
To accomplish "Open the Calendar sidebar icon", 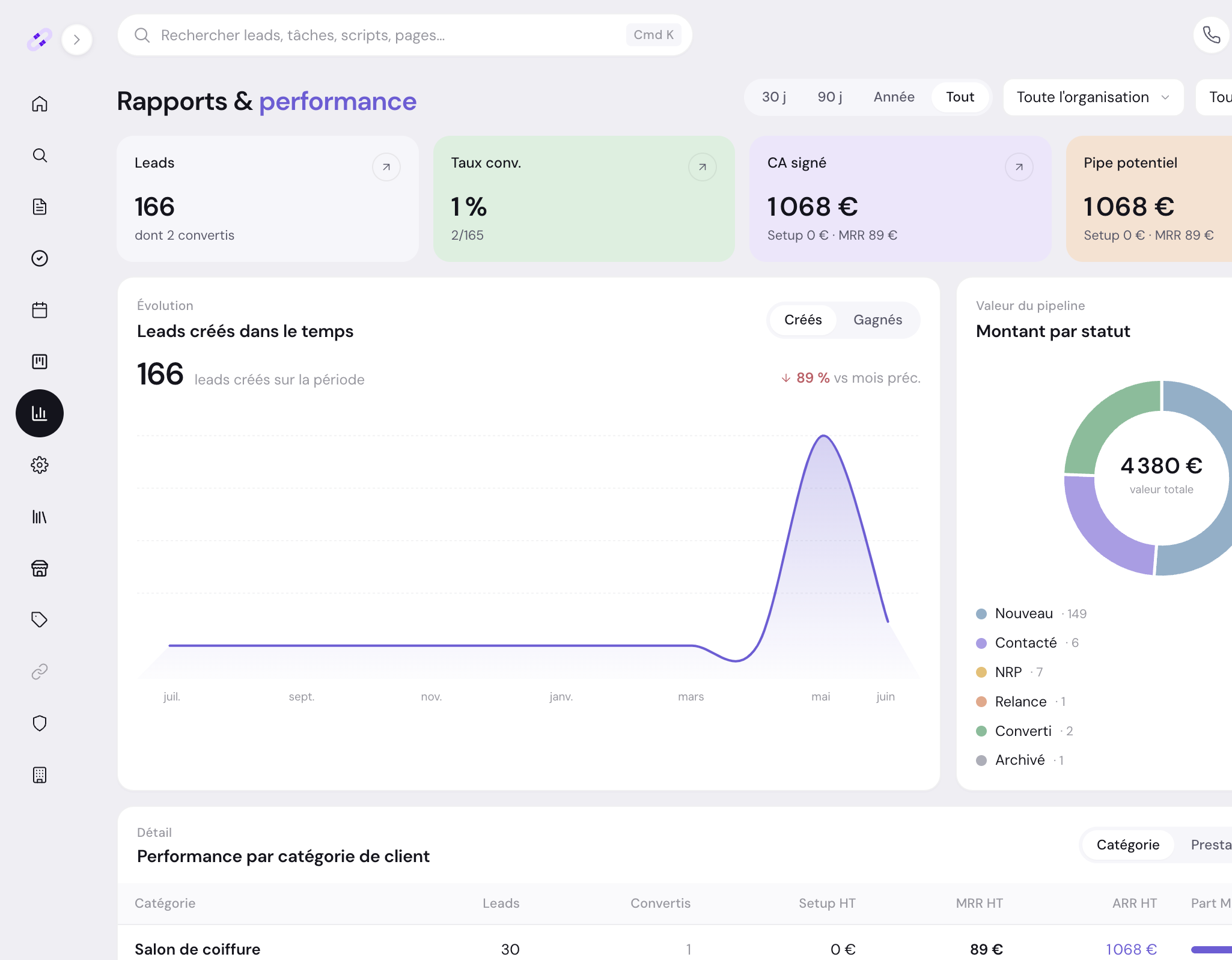I will [40, 310].
